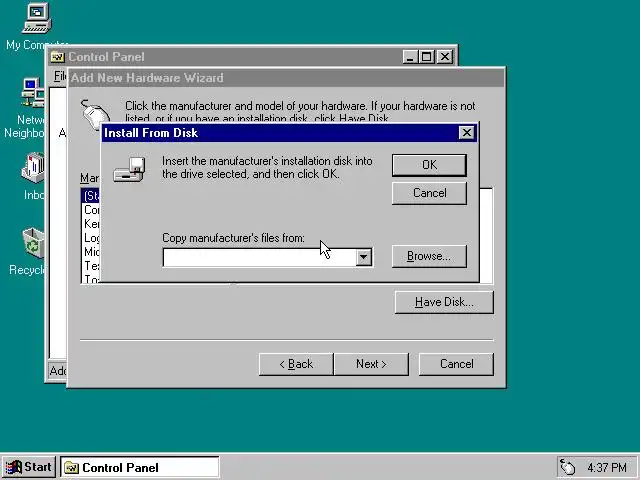The height and width of the screenshot is (480, 640).
Task: Click the system tray mouse icon
Action: click(567, 467)
